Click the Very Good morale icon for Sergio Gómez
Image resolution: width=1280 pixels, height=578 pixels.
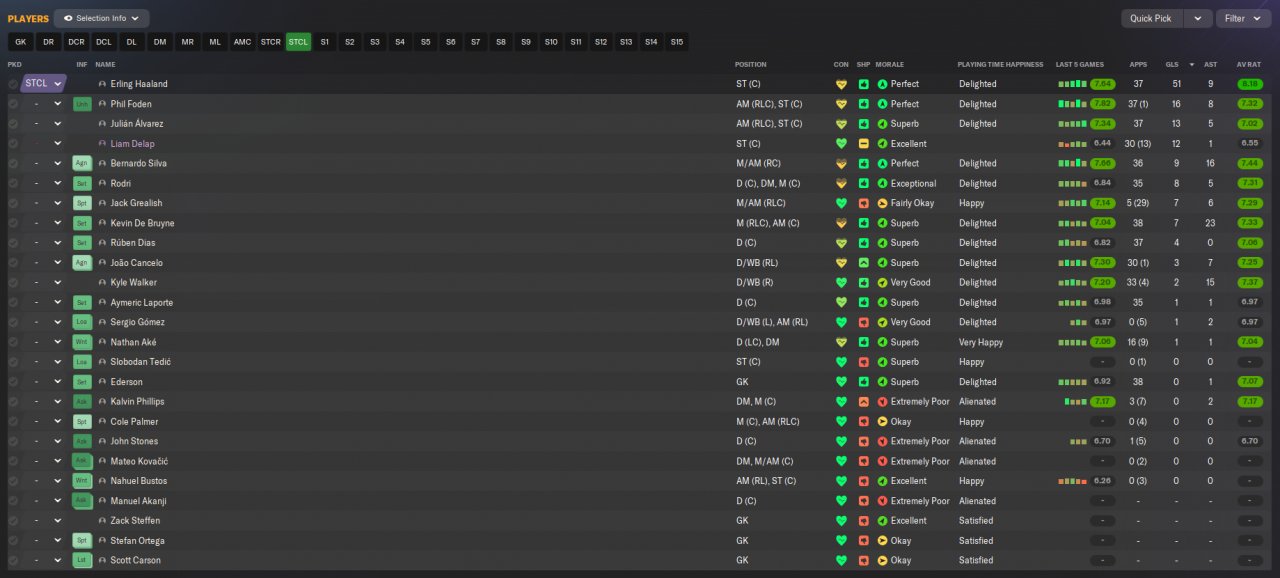click(882, 322)
